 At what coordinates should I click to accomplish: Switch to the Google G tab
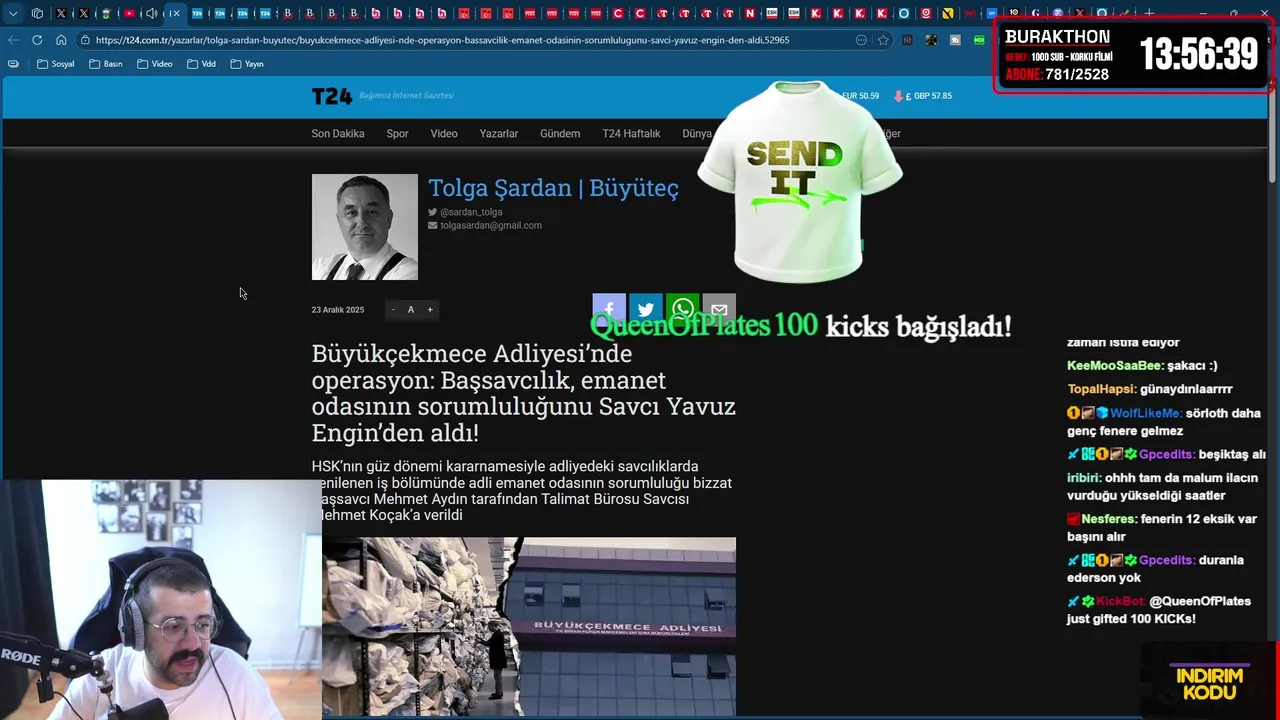[1035, 13]
